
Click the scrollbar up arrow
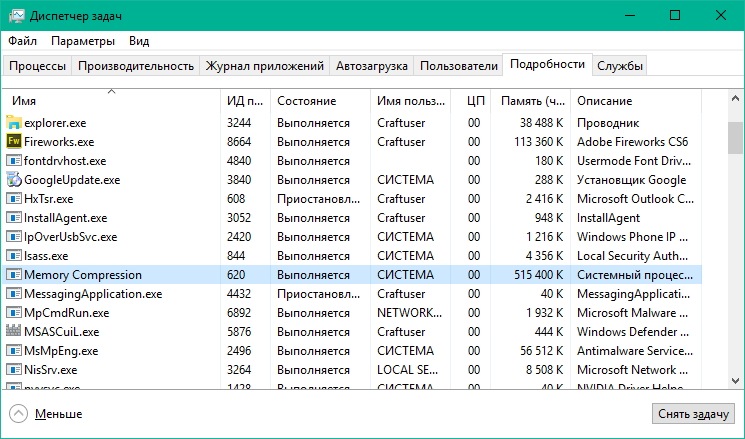(x=735, y=99)
